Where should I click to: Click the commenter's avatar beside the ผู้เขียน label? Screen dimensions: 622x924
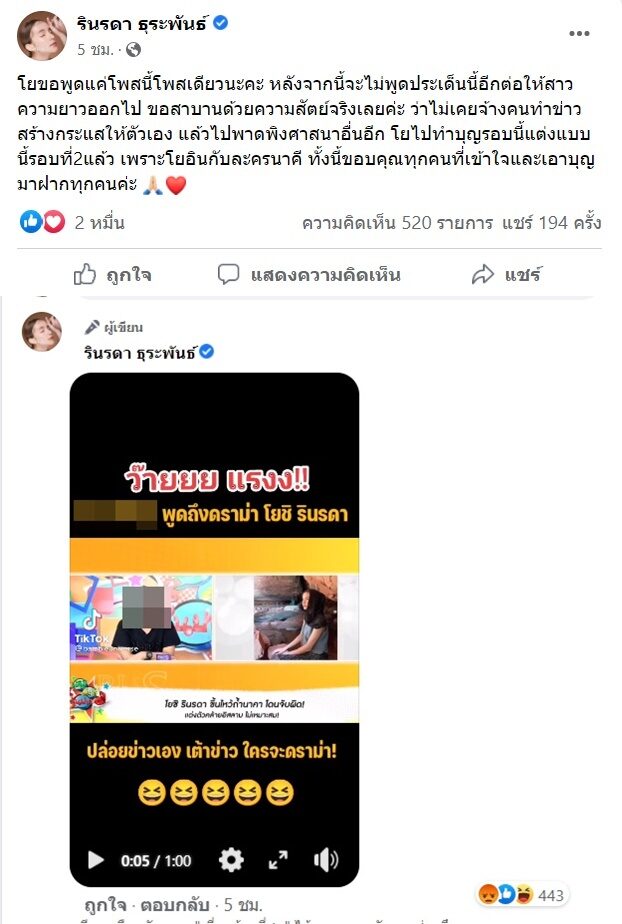42,332
